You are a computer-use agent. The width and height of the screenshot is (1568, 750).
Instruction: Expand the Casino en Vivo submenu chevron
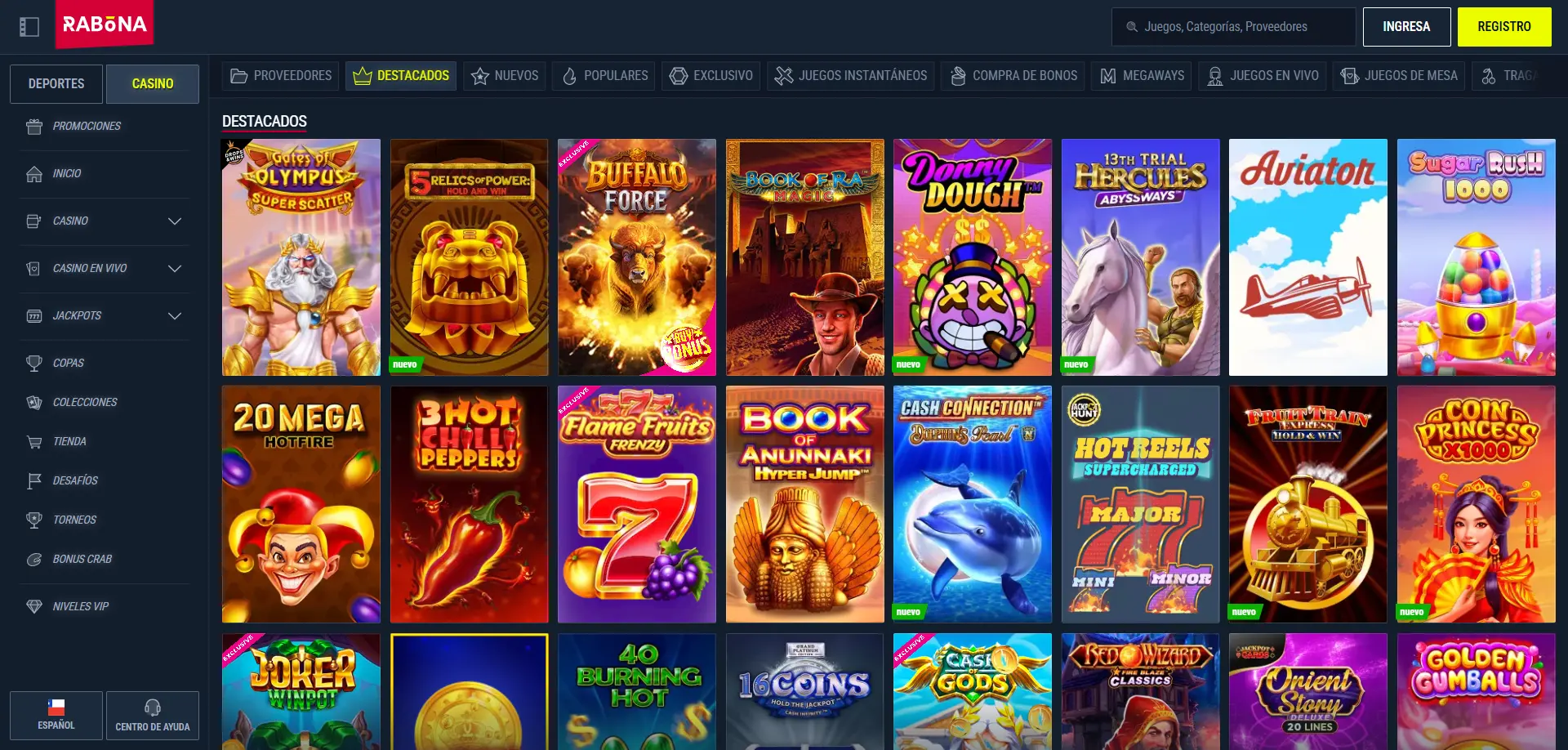175,269
